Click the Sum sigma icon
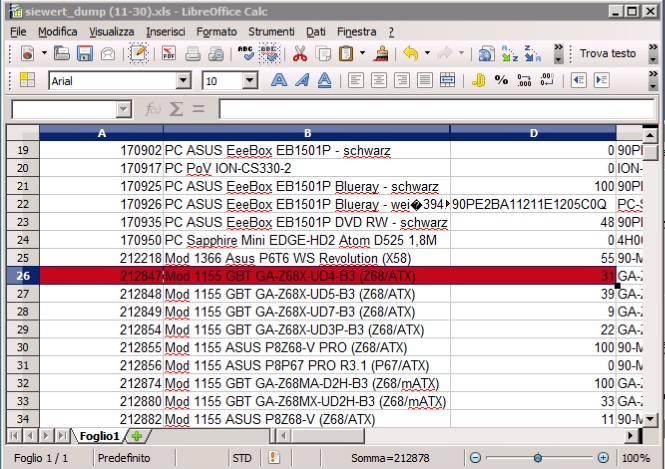The width and height of the screenshot is (665, 469). click(x=176, y=109)
